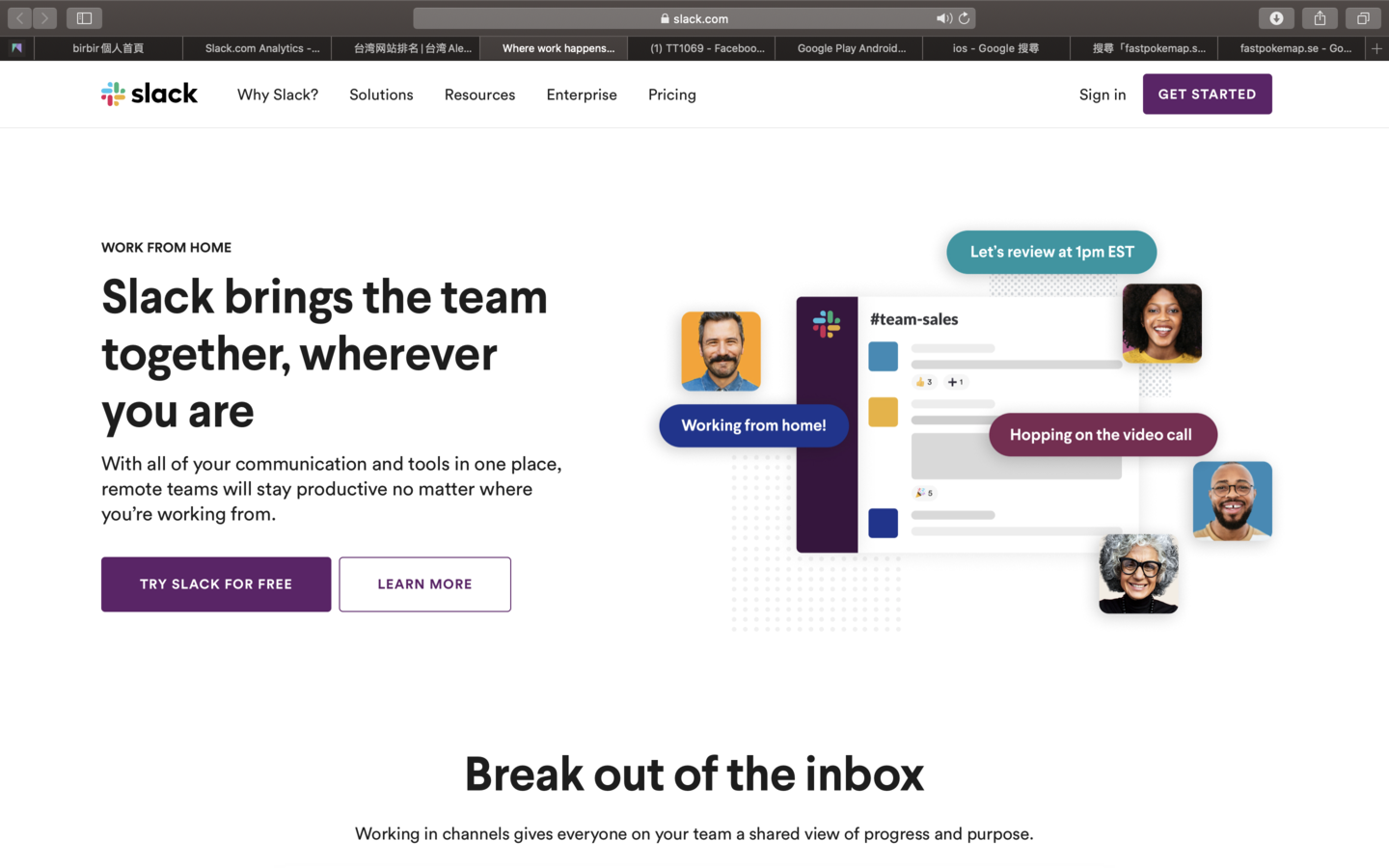1389x868 pixels.
Task: Click the slack.com address bar
Action: [x=694, y=18]
